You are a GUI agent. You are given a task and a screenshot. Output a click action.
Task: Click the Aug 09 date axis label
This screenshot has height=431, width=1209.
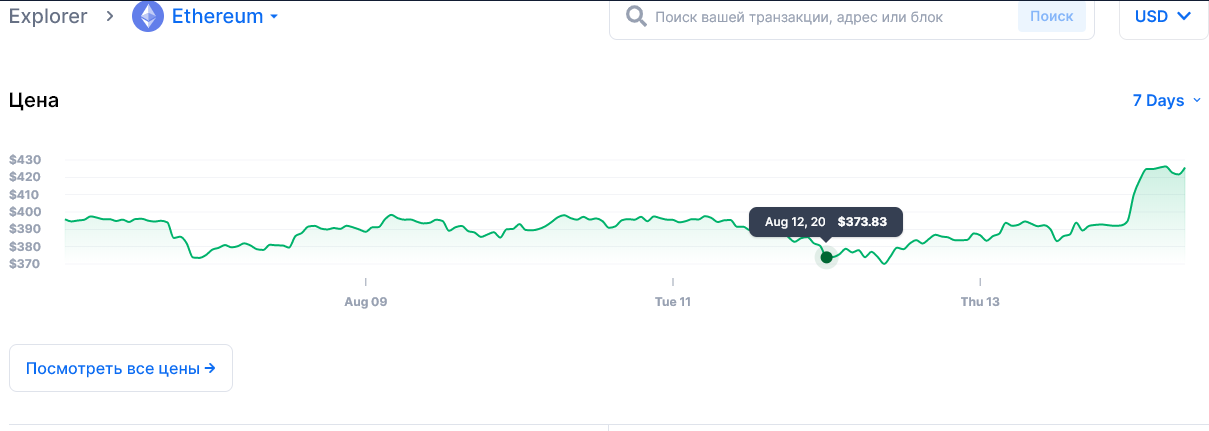pyautogui.click(x=365, y=301)
